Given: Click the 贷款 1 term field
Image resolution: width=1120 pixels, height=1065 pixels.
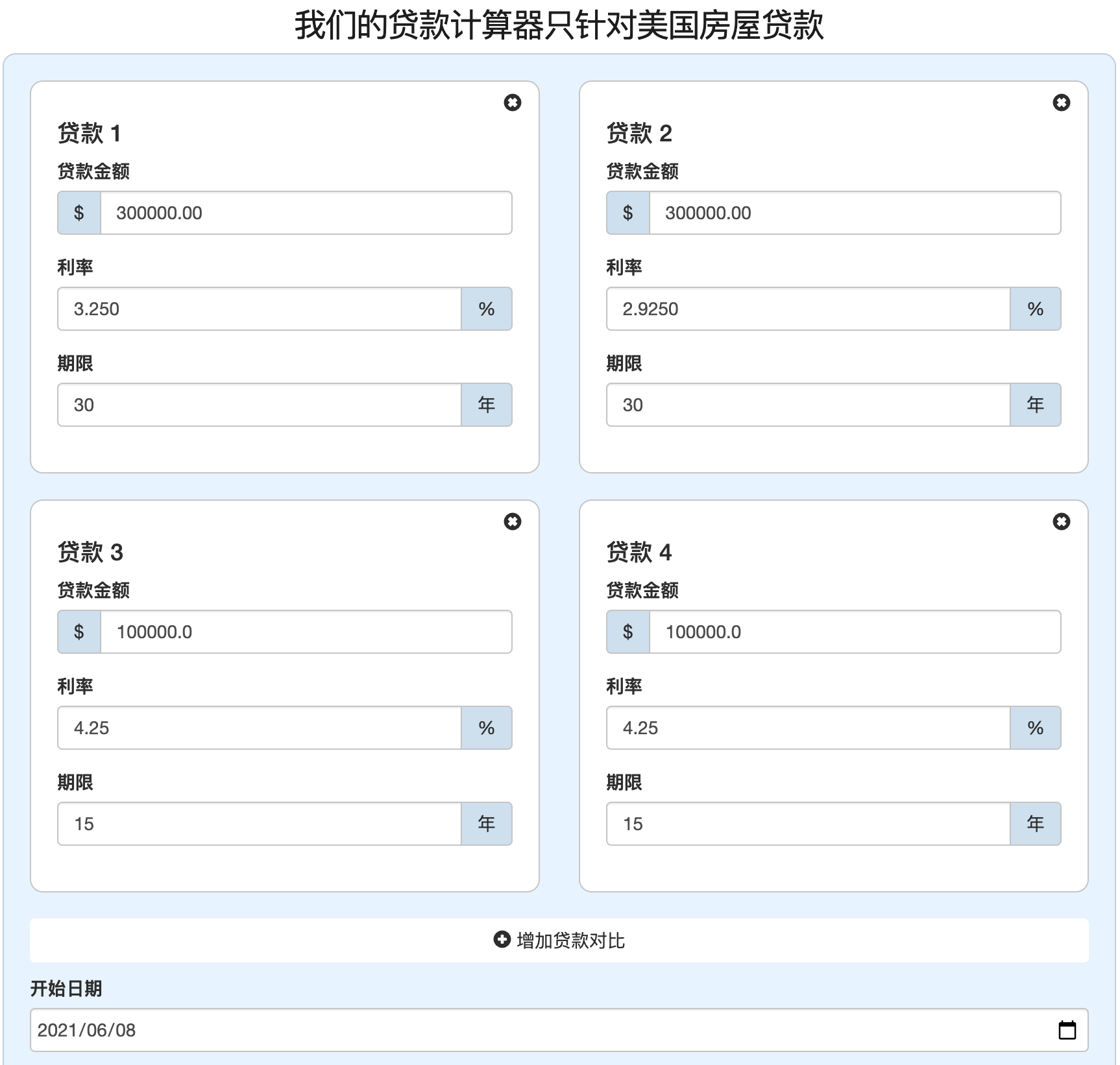Looking at the screenshot, I should (x=260, y=405).
